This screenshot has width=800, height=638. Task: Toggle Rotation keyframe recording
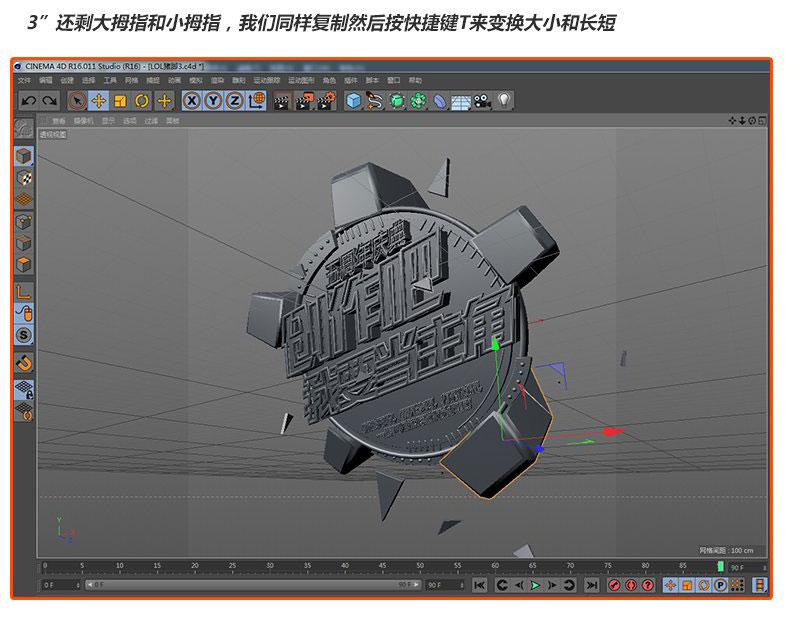(704, 585)
